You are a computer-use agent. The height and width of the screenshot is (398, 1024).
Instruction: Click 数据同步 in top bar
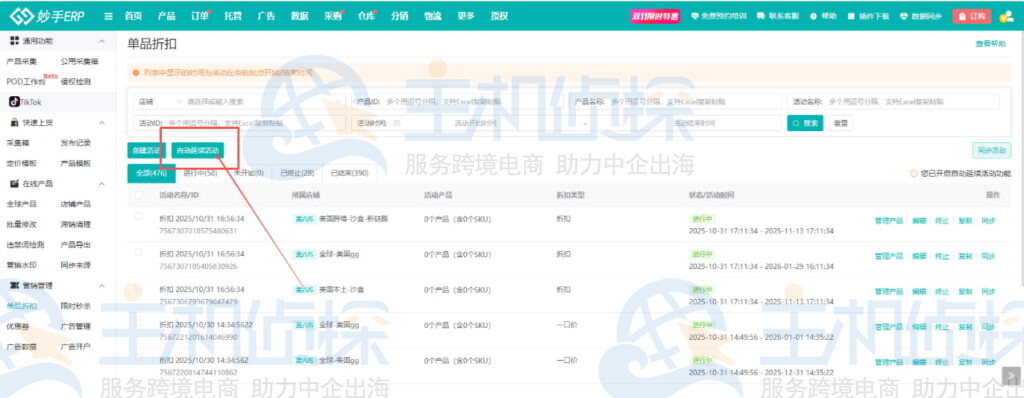click(921, 16)
